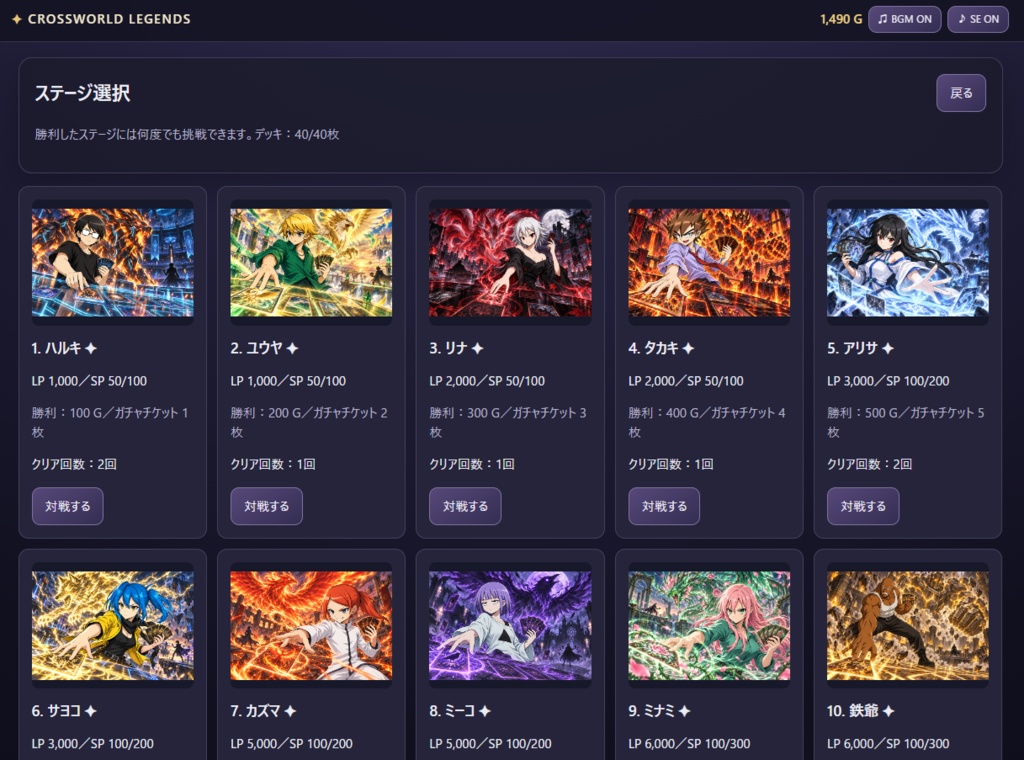The height and width of the screenshot is (760, 1024).
Task: Click the ステージ選択 heading
Action: [82, 93]
